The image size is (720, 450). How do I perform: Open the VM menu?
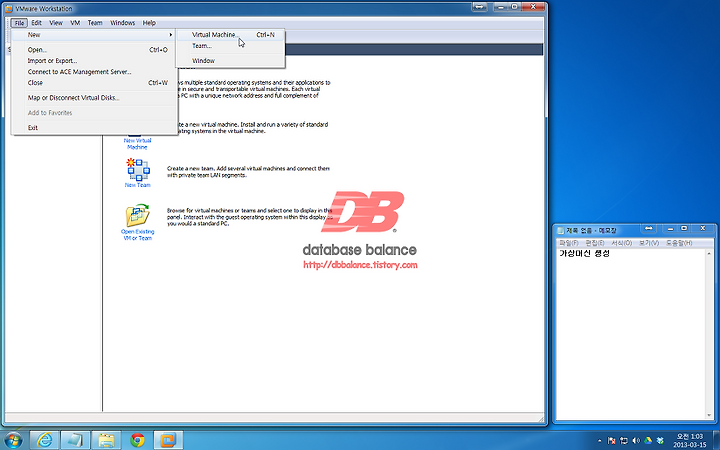pyautogui.click(x=75, y=23)
